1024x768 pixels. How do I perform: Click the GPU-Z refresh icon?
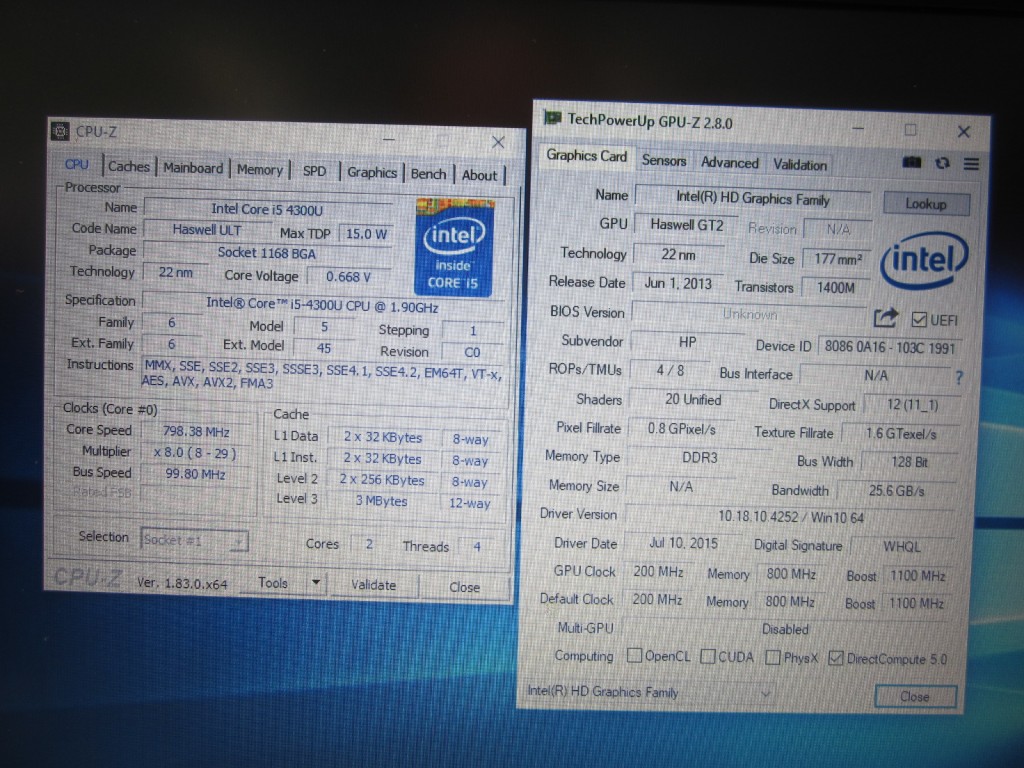tap(942, 163)
